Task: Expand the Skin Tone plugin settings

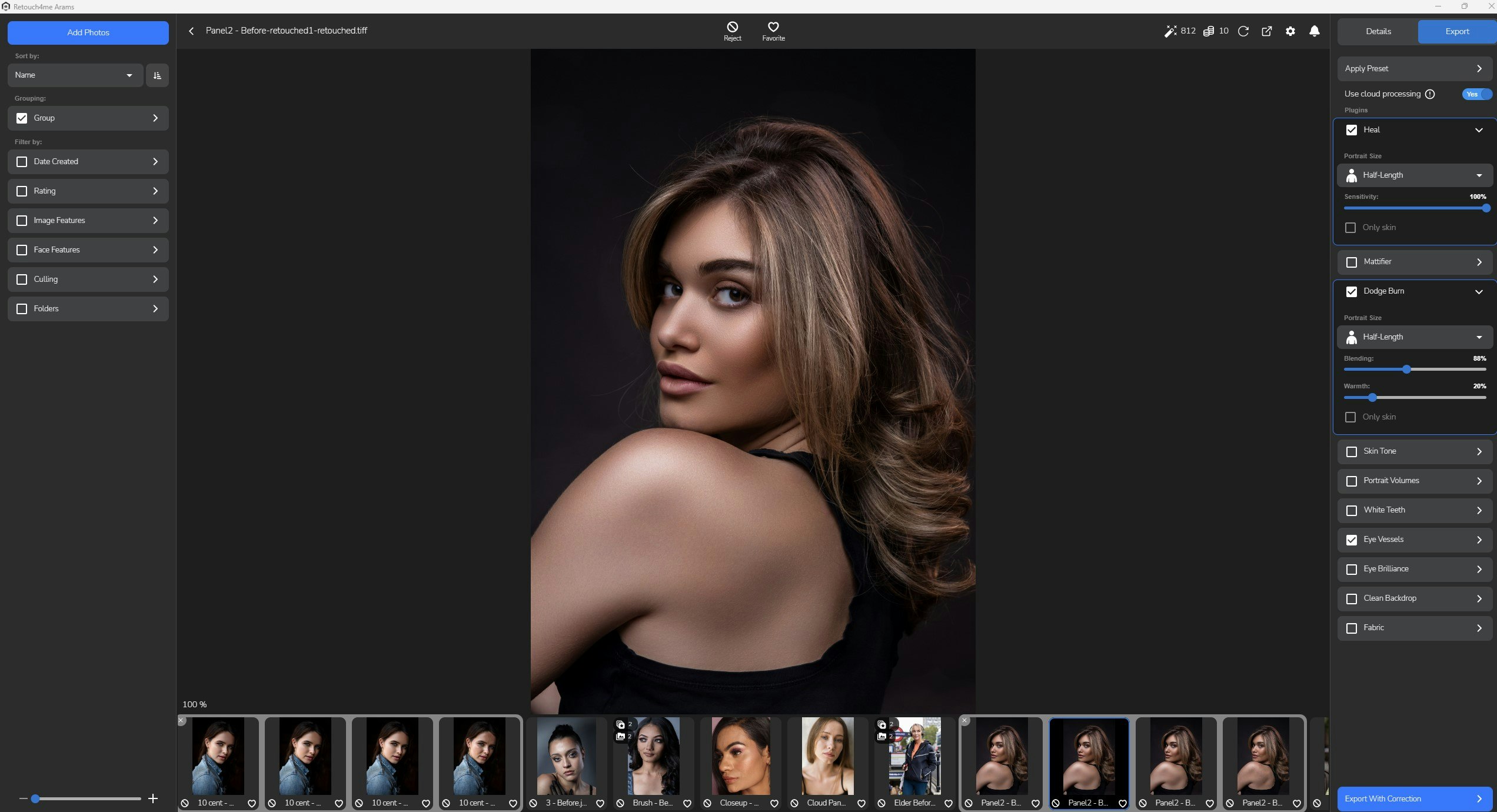Action: pos(1479,451)
